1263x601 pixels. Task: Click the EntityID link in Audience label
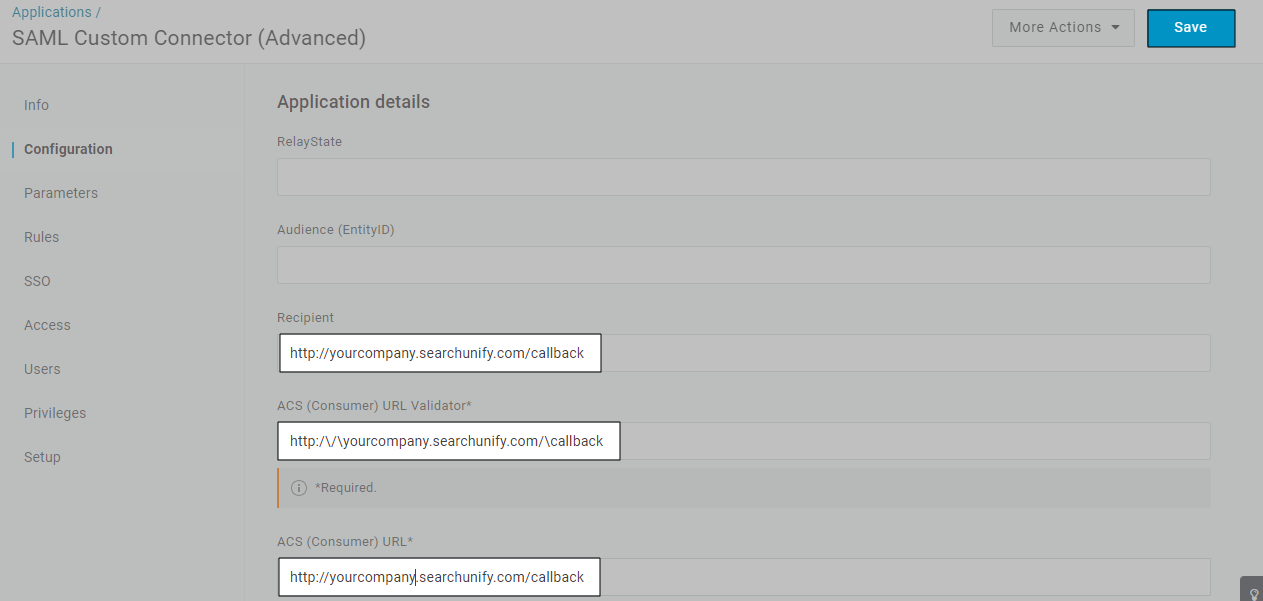coord(366,230)
